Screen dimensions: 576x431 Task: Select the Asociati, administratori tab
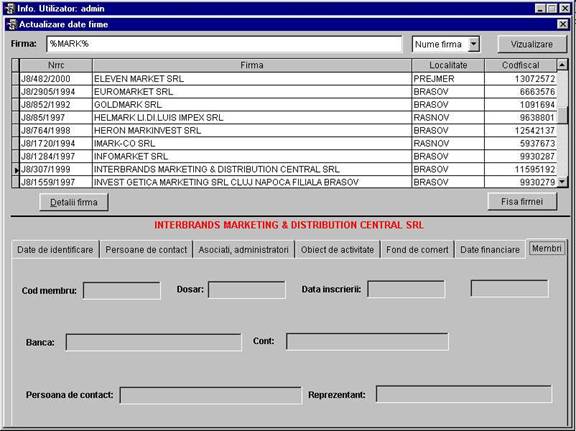[x=244, y=250]
